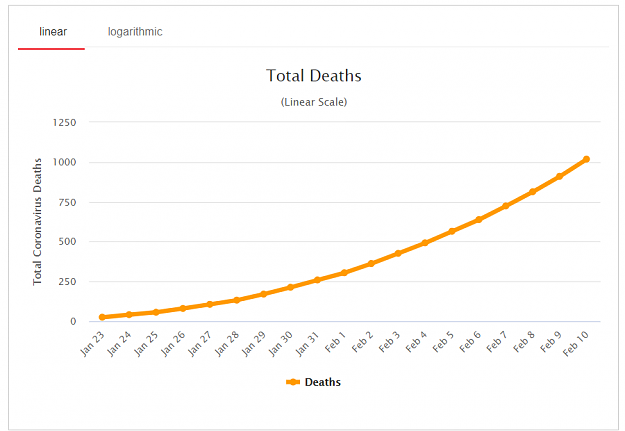Select the Feb 5 data point
Image resolution: width=625 pixels, height=431 pixels.
(x=452, y=231)
